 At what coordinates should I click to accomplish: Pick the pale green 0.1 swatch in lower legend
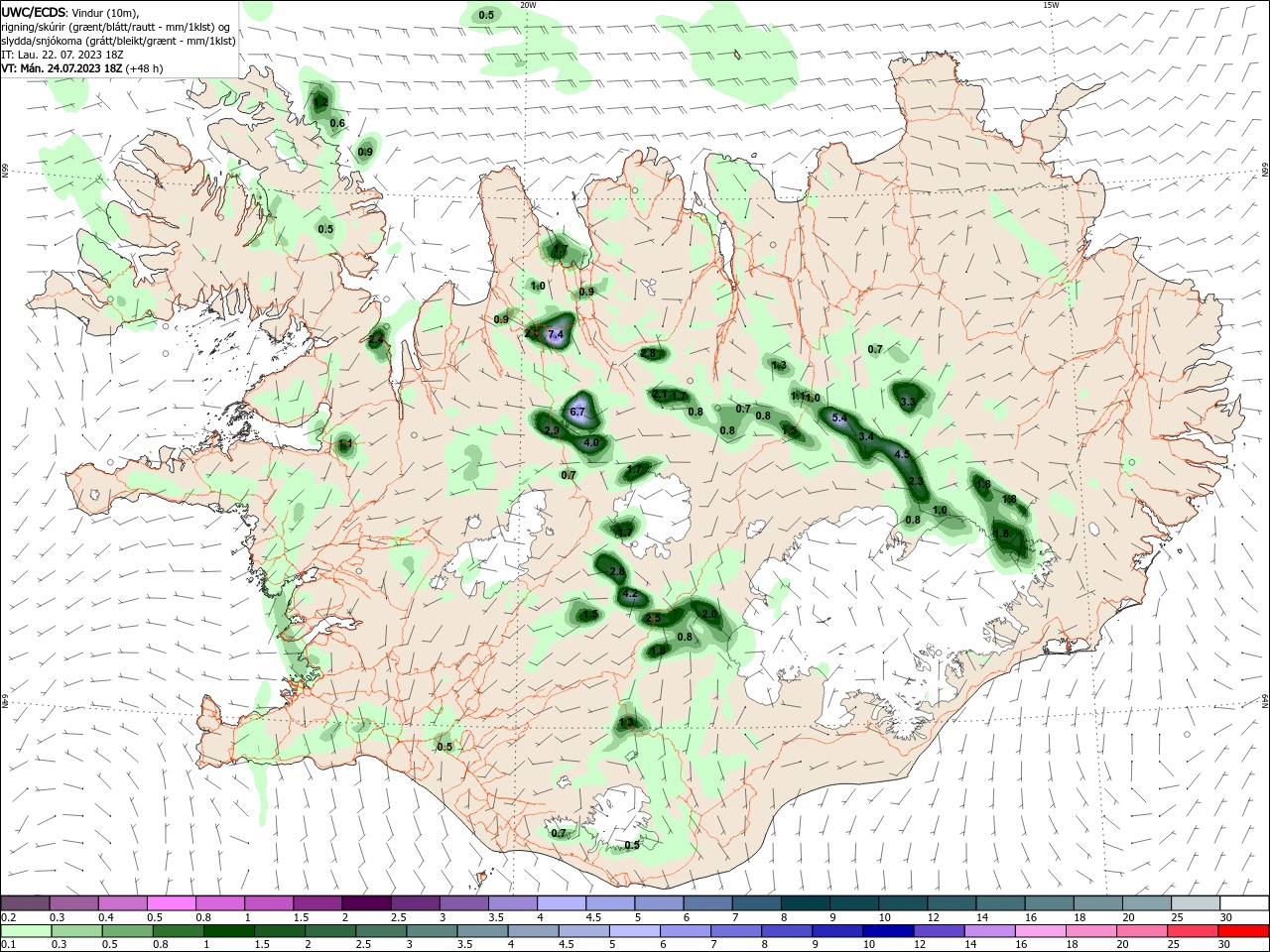(x=25, y=931)
